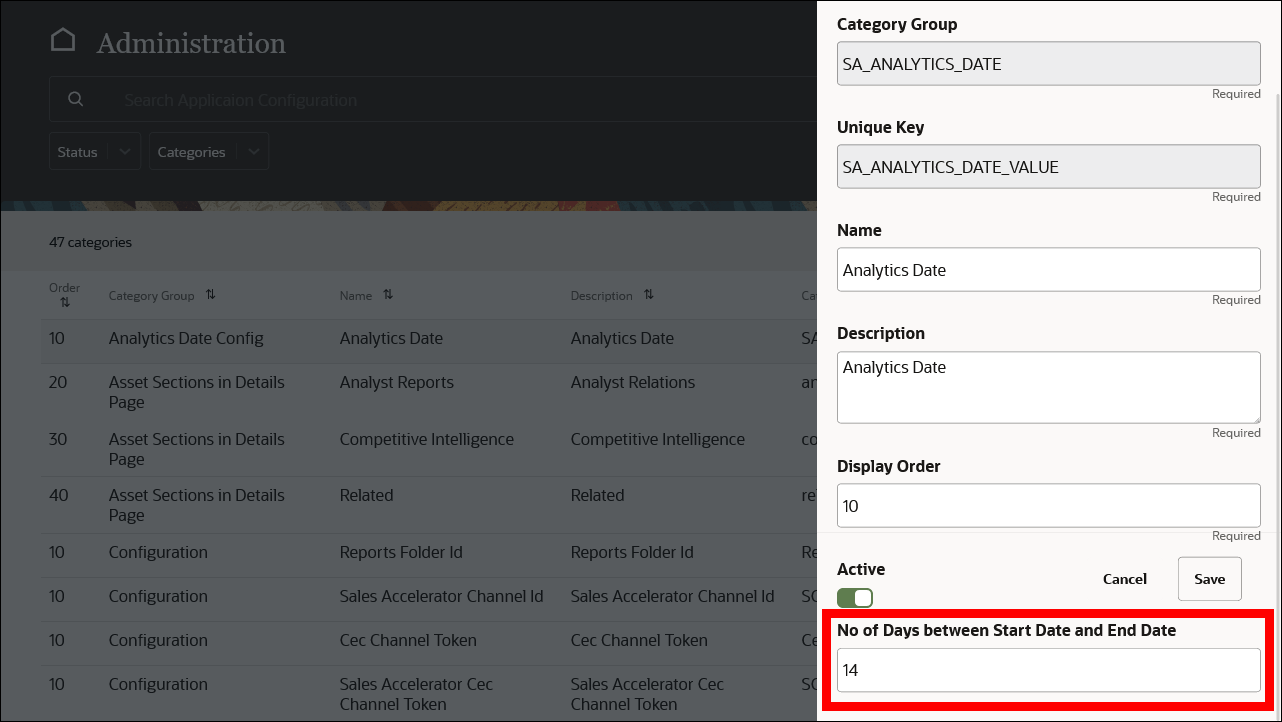
Task: Click the Name column sort icon
Action: (387, 295)
